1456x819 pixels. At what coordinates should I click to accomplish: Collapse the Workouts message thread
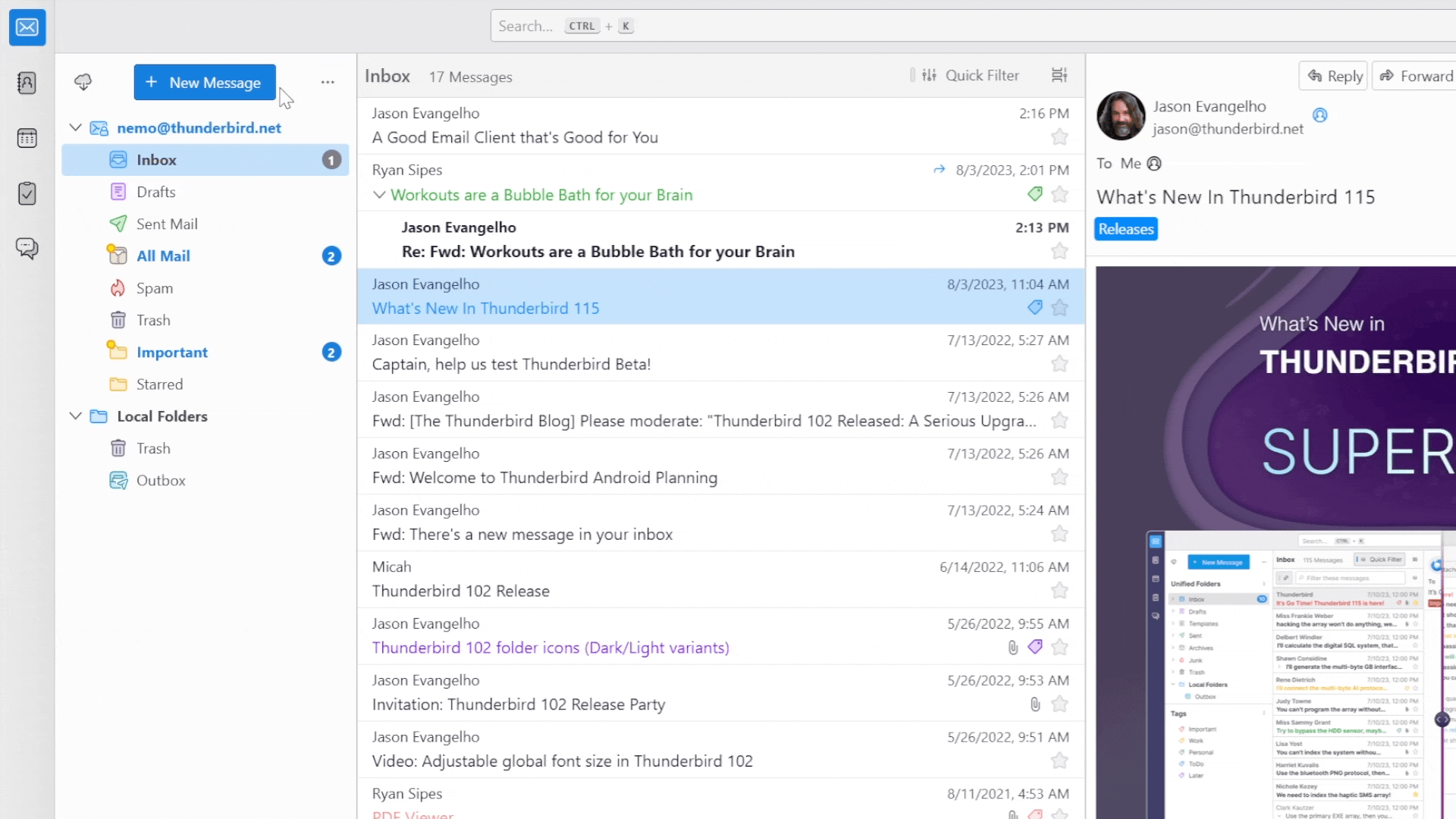click(x=379, y=195)
